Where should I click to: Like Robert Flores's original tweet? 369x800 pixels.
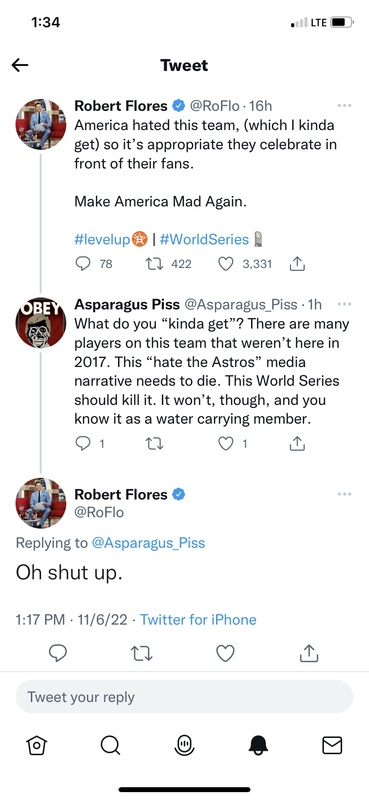(x=226, y=264)
